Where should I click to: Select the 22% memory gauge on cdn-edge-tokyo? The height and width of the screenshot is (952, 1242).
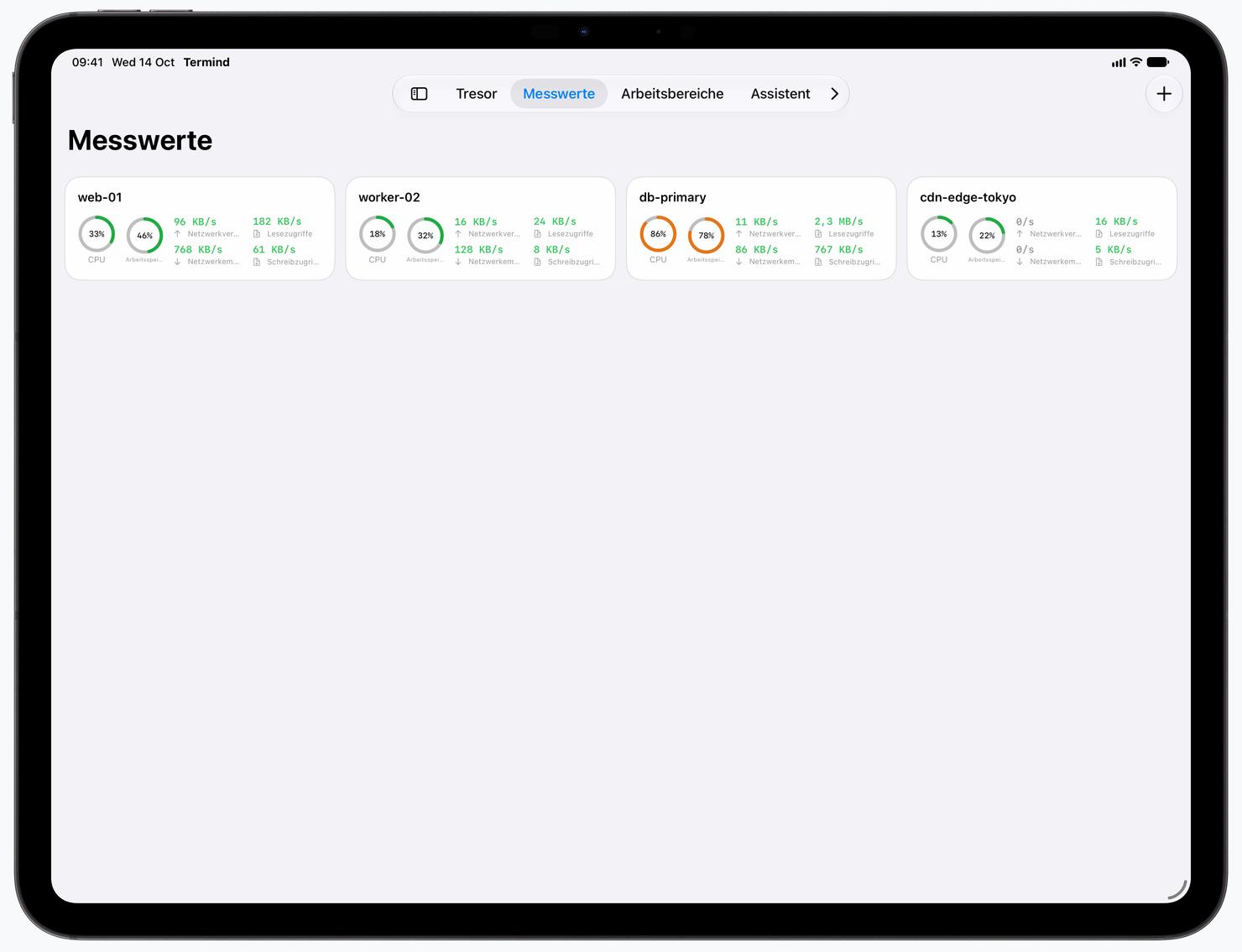[x=987, y=236]
